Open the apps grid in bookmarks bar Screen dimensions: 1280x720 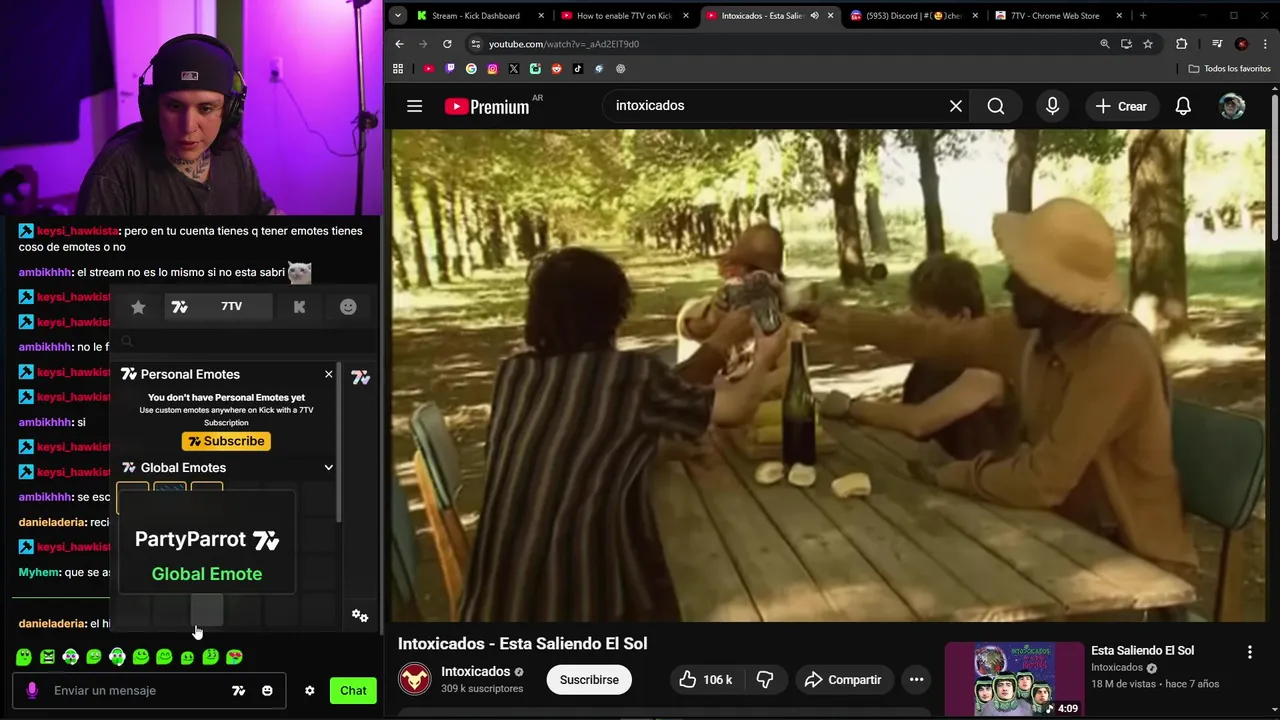(x=398, y=69)
